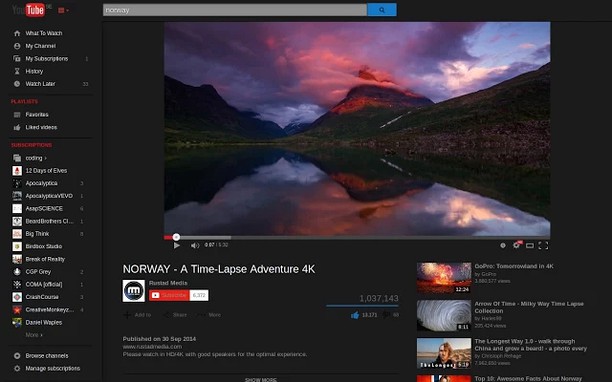Click the video frame to play
612x382 pixels.
[357, 128]
